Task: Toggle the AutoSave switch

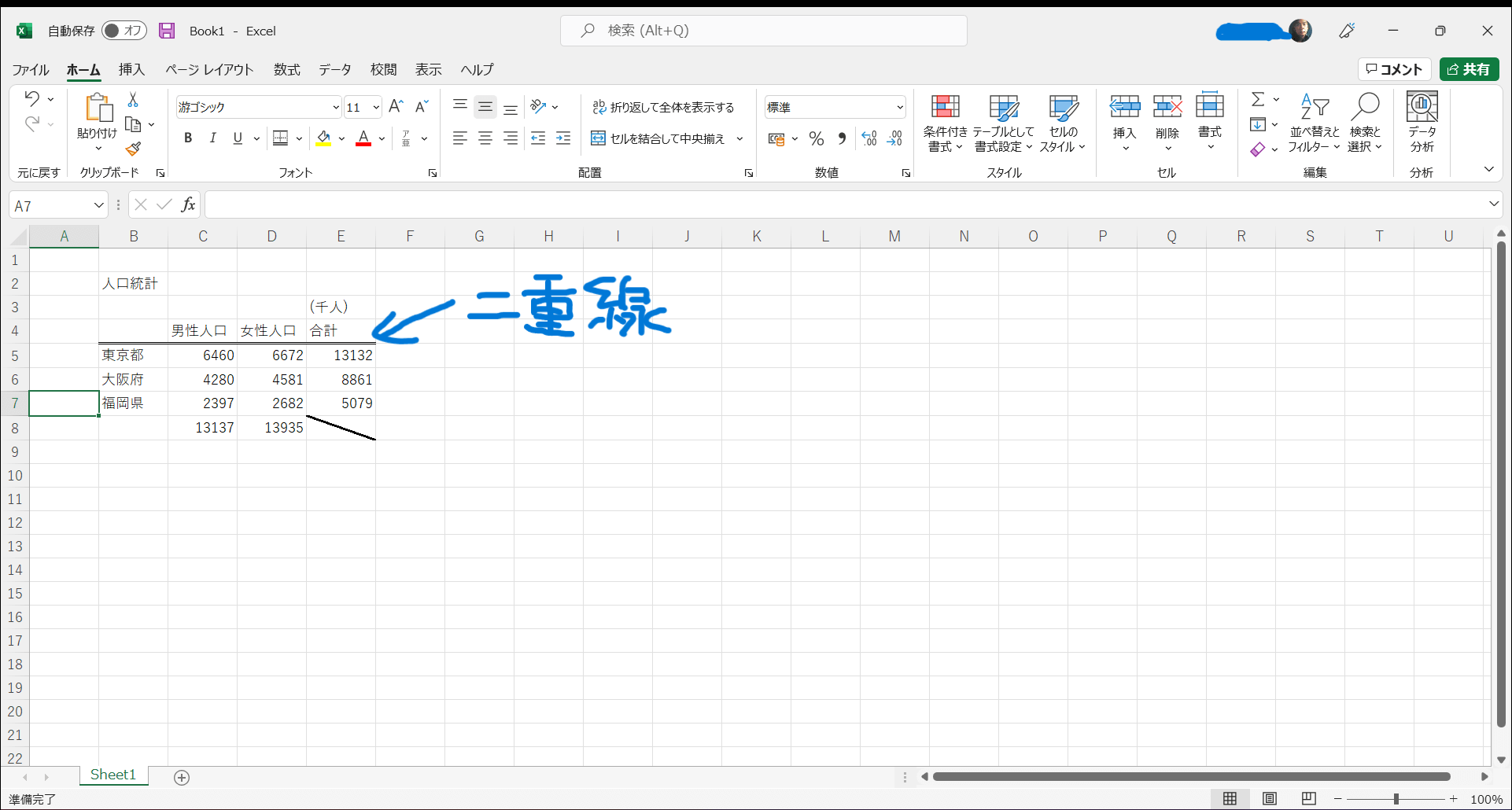Action: [124, 31]
